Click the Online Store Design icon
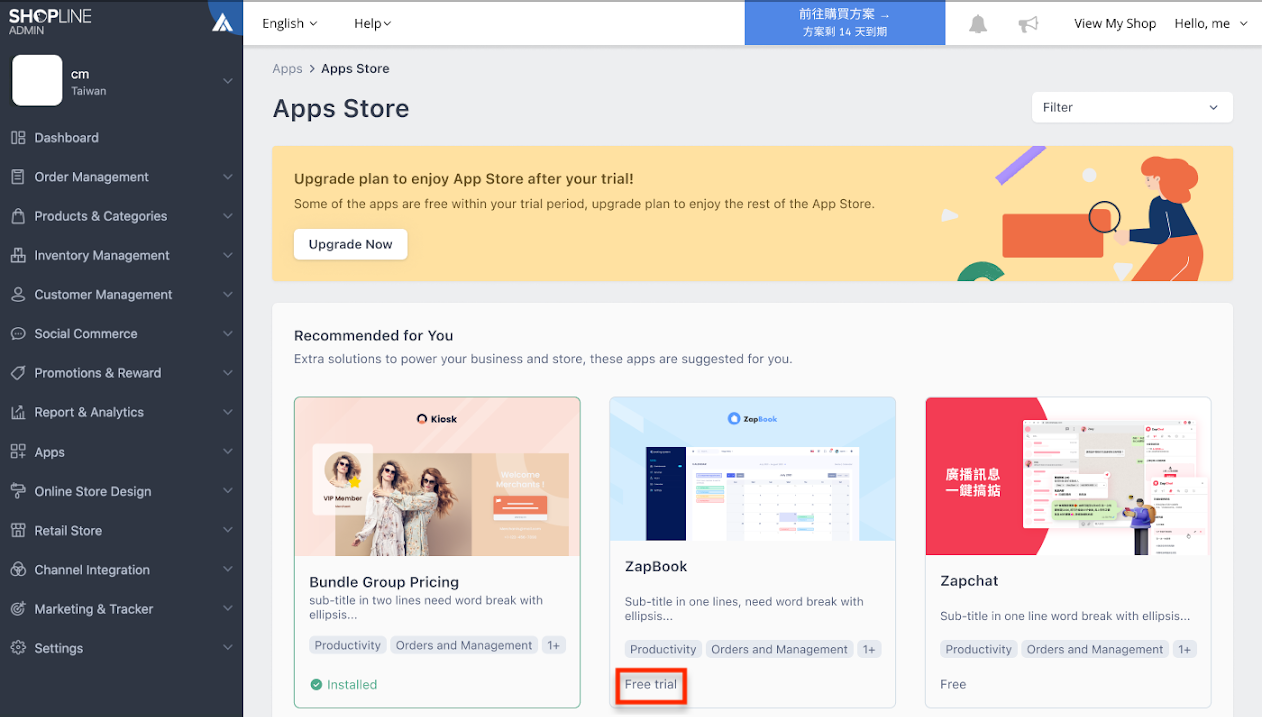The height and width of the screenshot is (717, 1262). pos(18,491)
